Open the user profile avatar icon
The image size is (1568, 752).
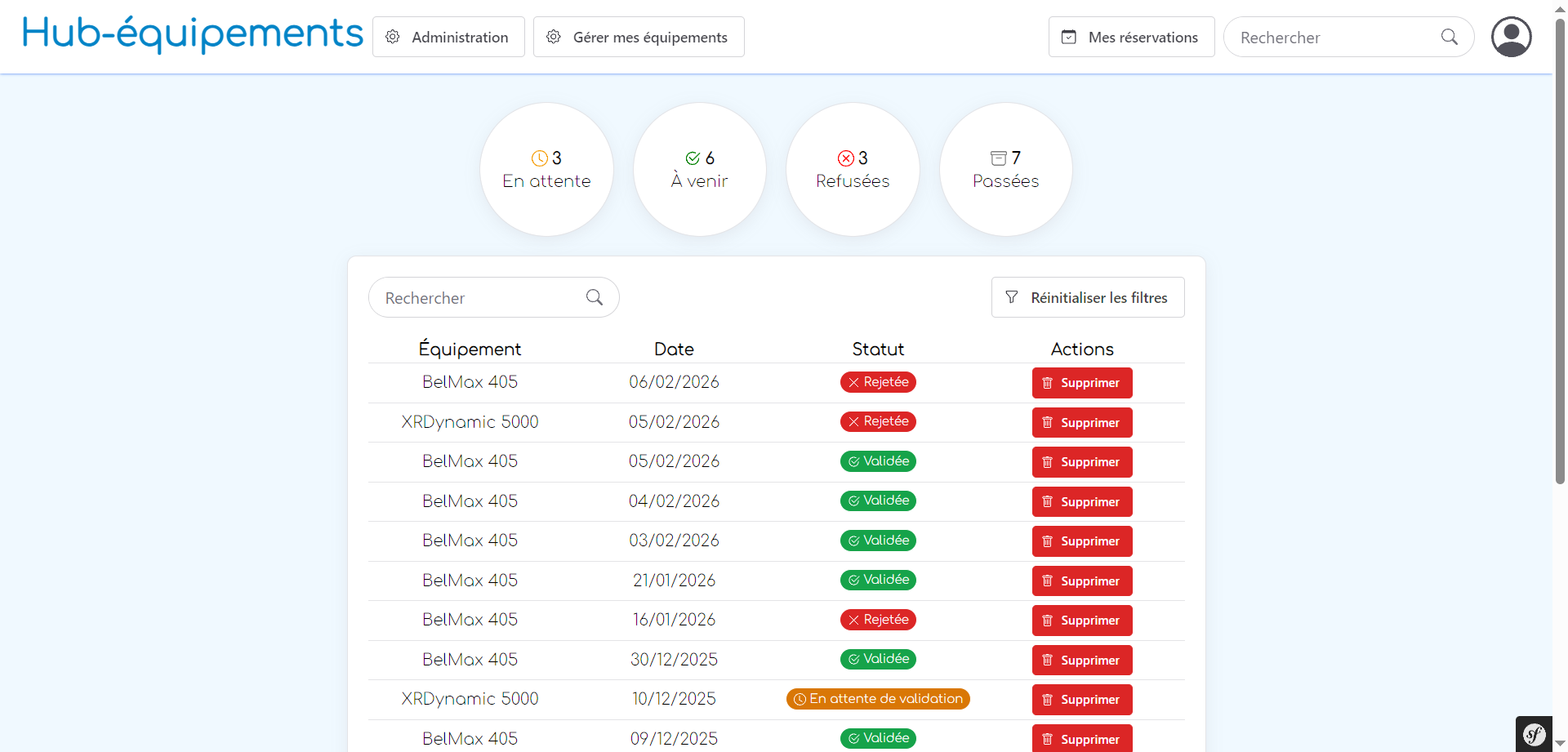pos(1511,37)
